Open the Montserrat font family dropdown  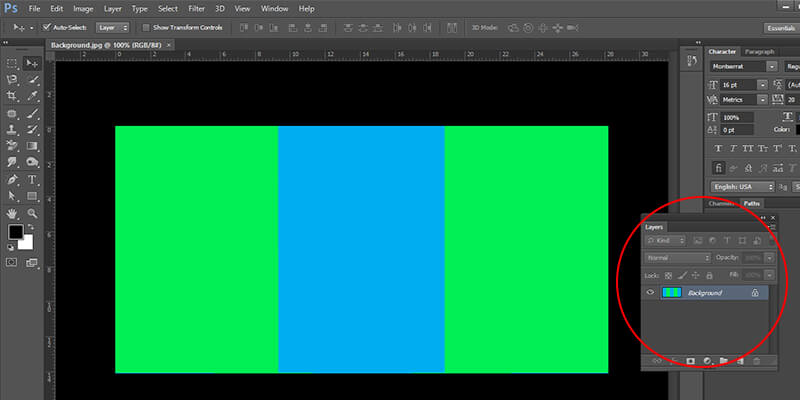click(773, 67)
